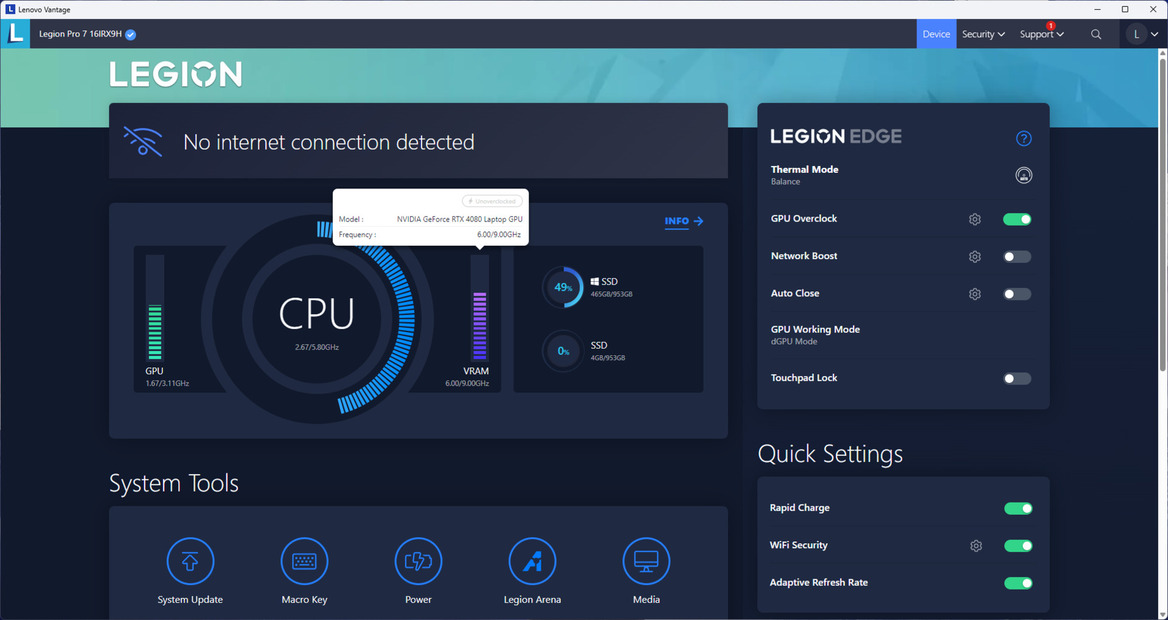Open the Power settings tool
Image resolution: width=1168 pixels, height=620 pixels.
418,561
